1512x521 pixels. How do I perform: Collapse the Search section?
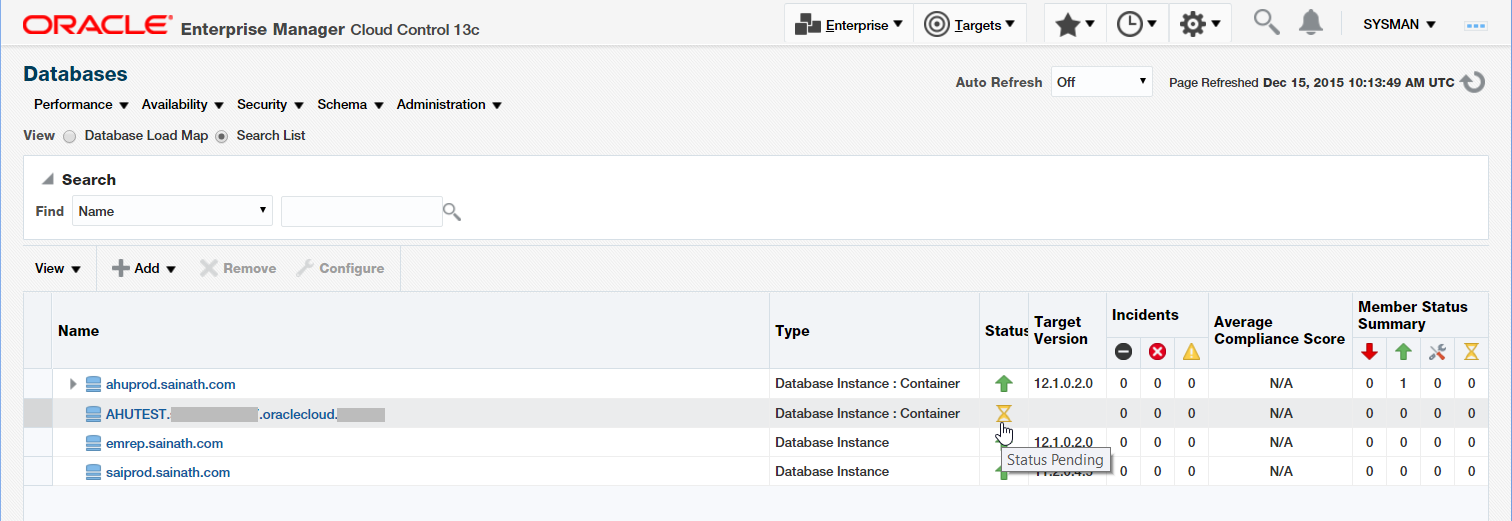(48, 180)
